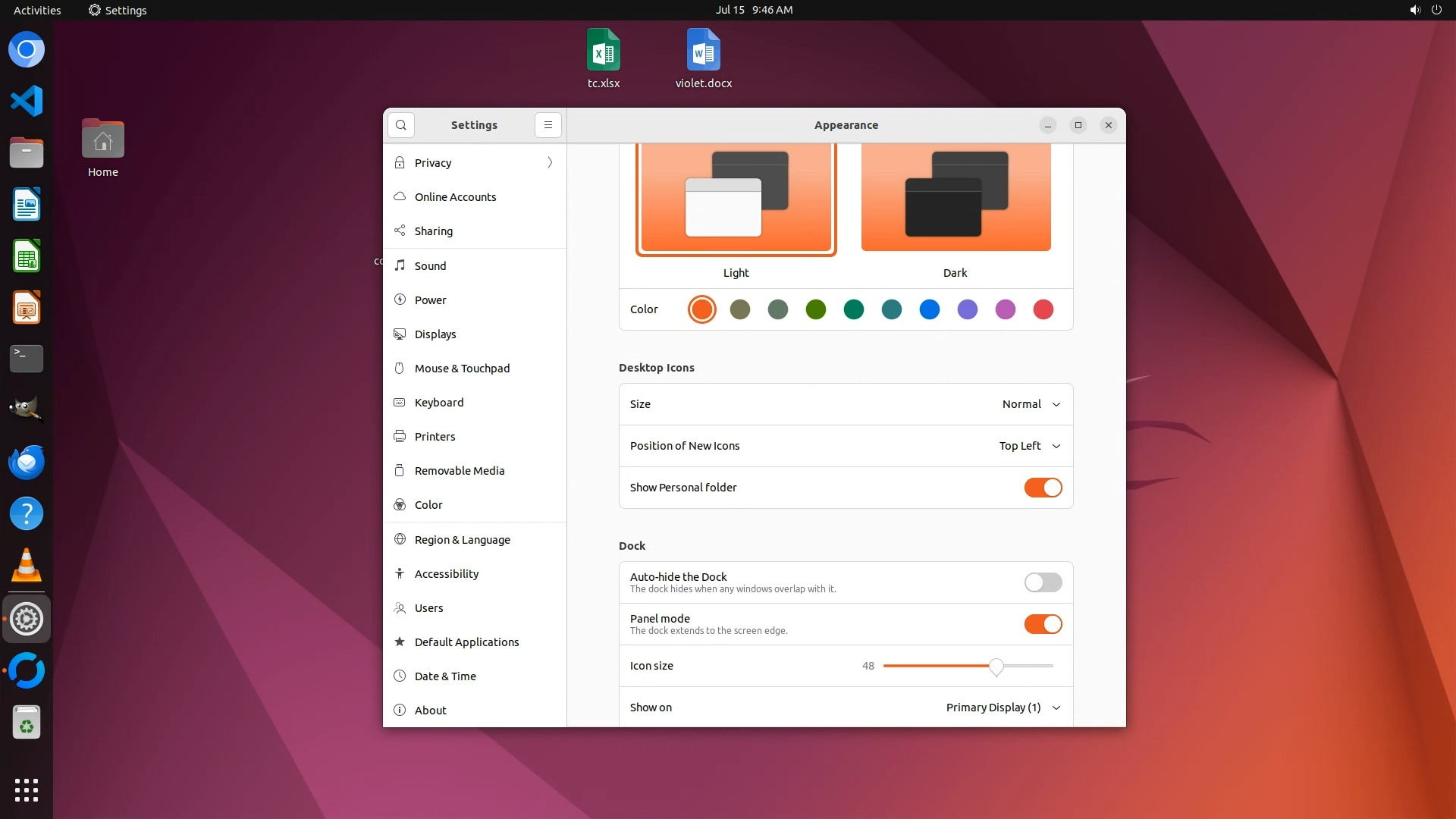Click the Sound music note icon
The width and height of the screenshot is (1456, 819).
[400, 265]
